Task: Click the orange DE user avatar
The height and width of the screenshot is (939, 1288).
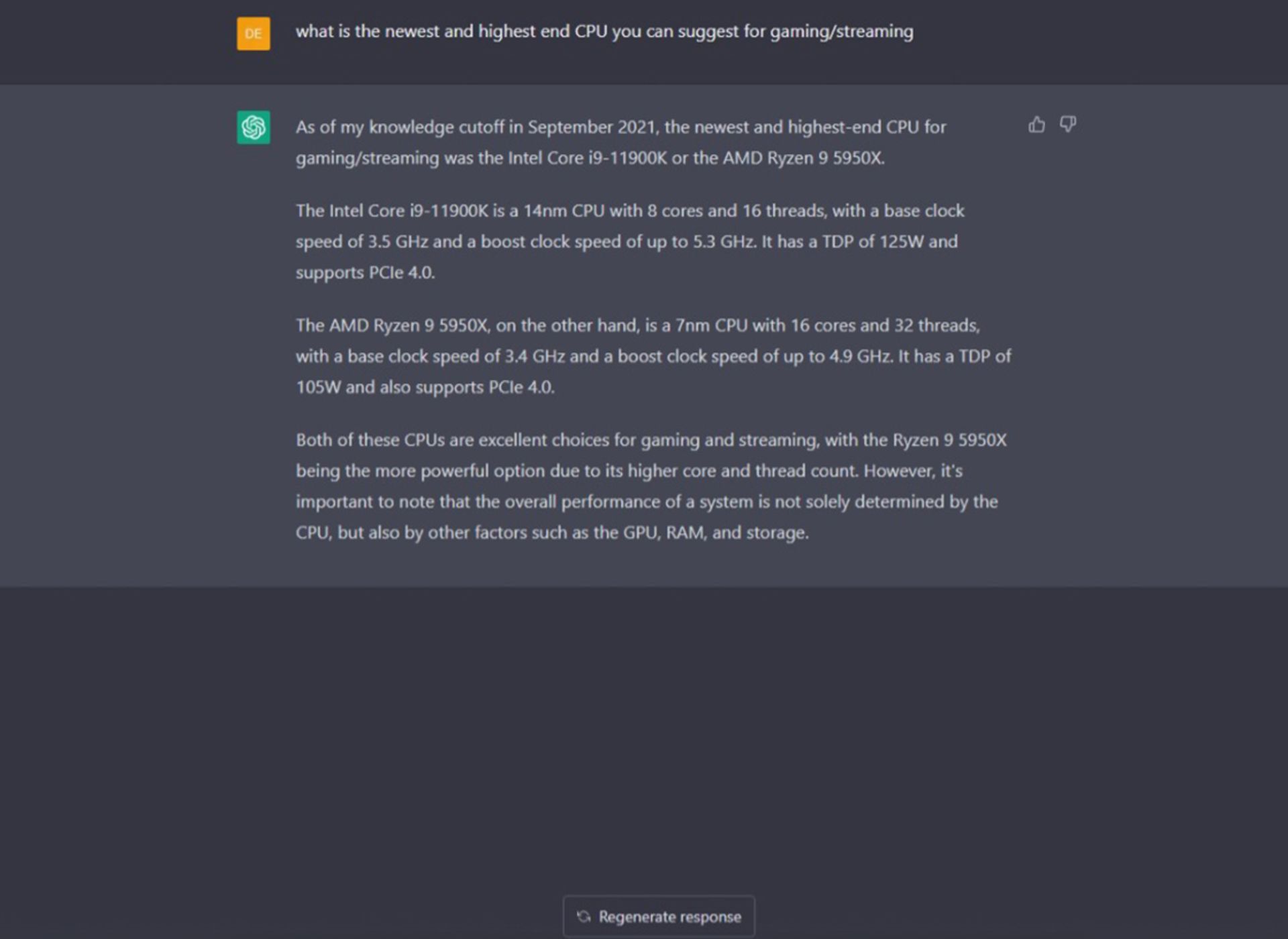Action: click(254, 34)
